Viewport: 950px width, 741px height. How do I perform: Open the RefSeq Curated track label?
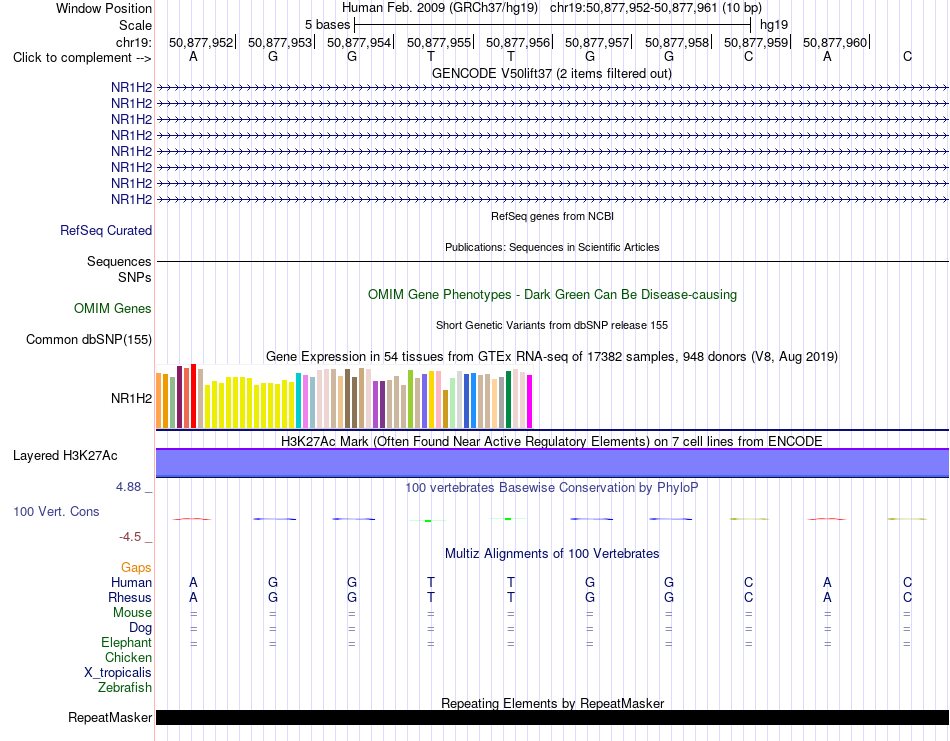105,230
